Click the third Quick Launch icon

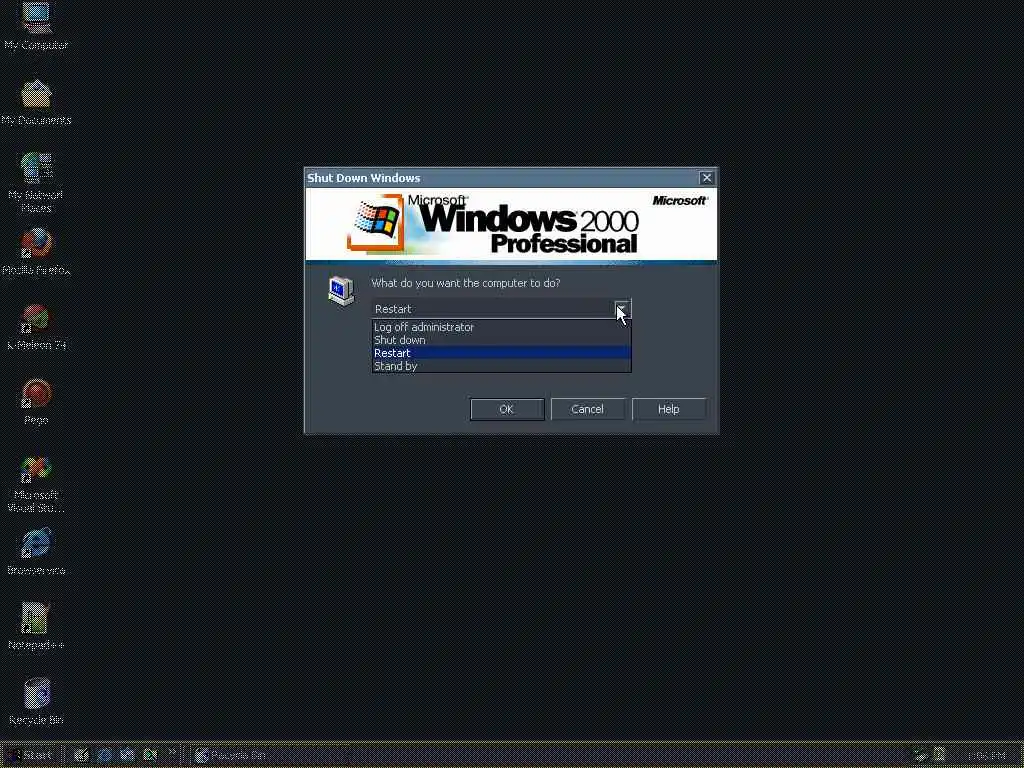[x=127, y=756]
